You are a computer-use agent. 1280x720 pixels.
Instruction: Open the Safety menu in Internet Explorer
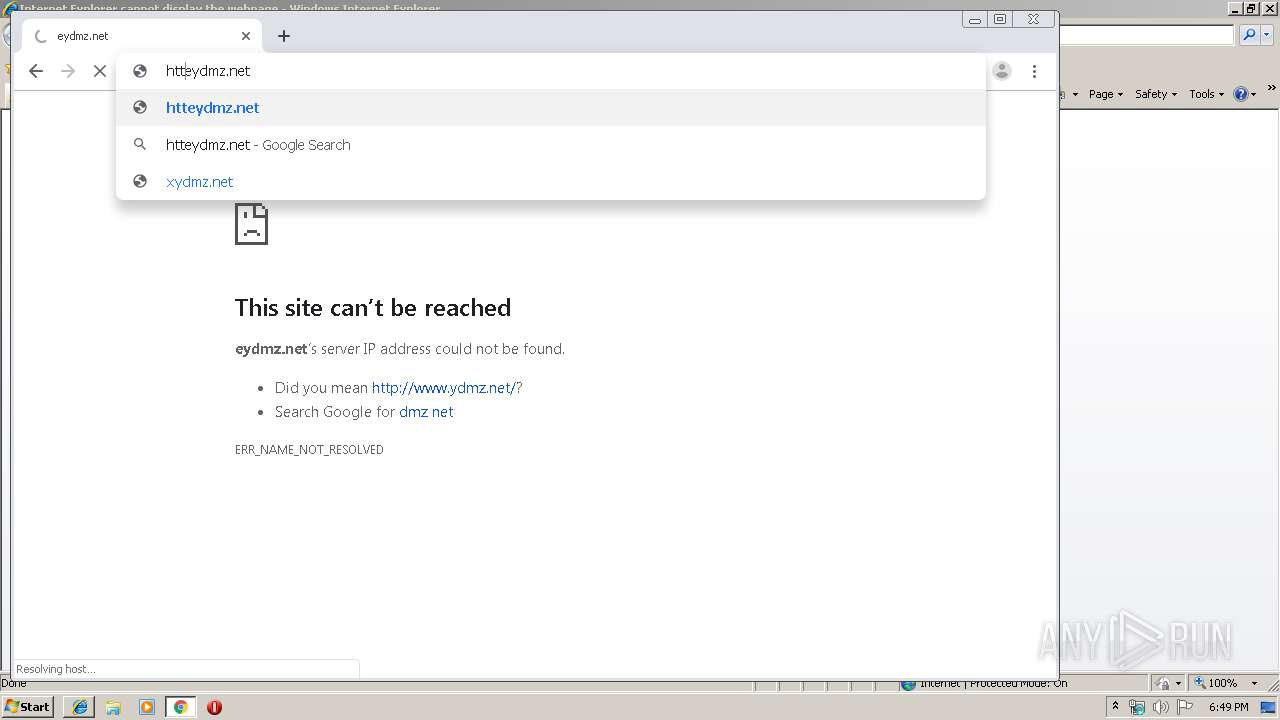coord(1156,94)
